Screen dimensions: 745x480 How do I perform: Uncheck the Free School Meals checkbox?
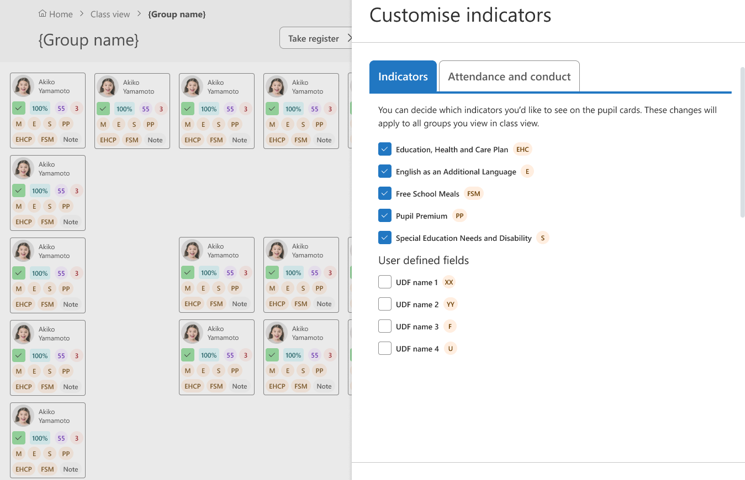tap(385, 193)
